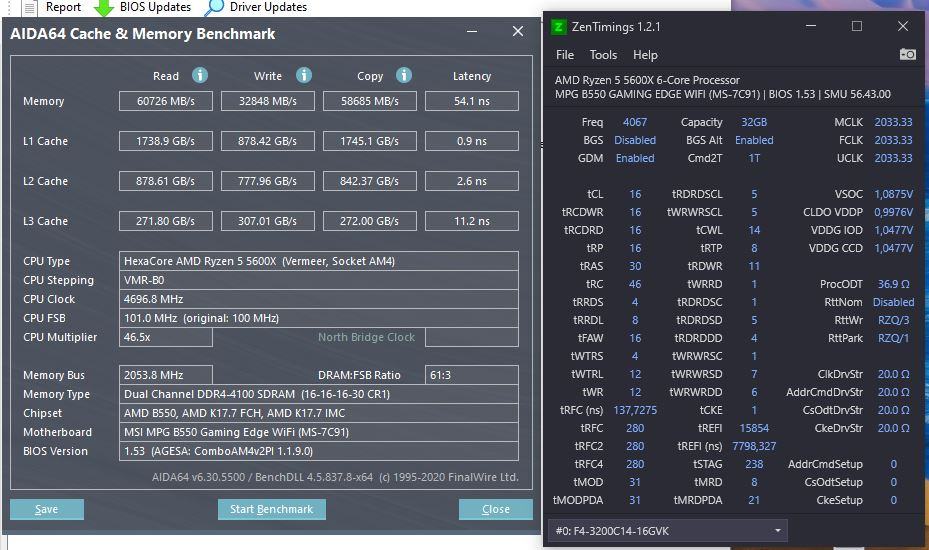Image resolution: width=929 pixels, height=550 pixels.
Task: Take a ZenTimings screenshot with the camera icon
Action: click(908, 55)
